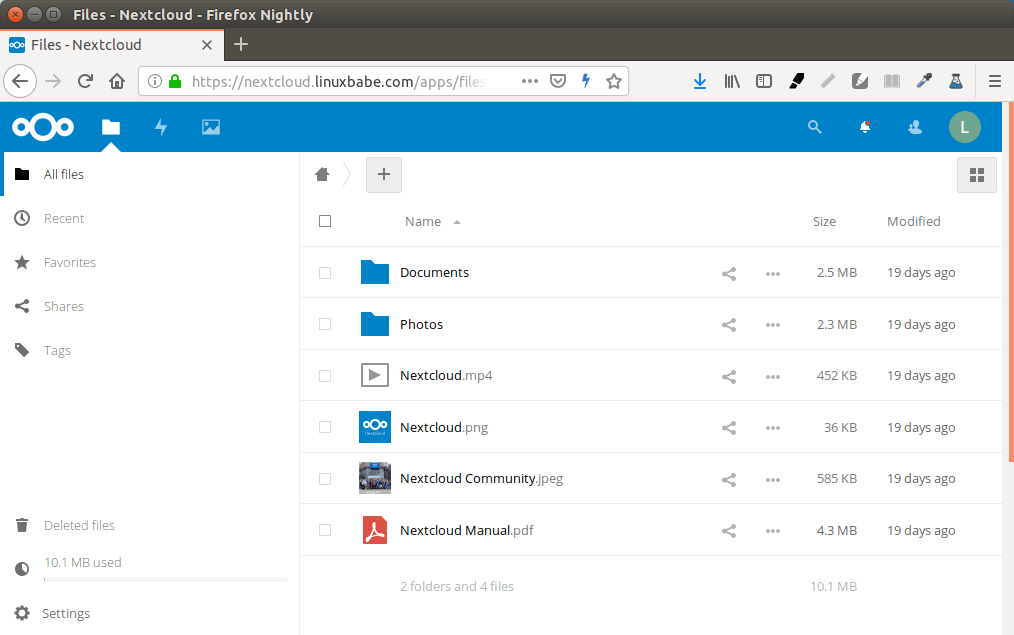Screen dimensions: 1014x635
Task: Show Recent files in sidebar
Action: [64, 218]
